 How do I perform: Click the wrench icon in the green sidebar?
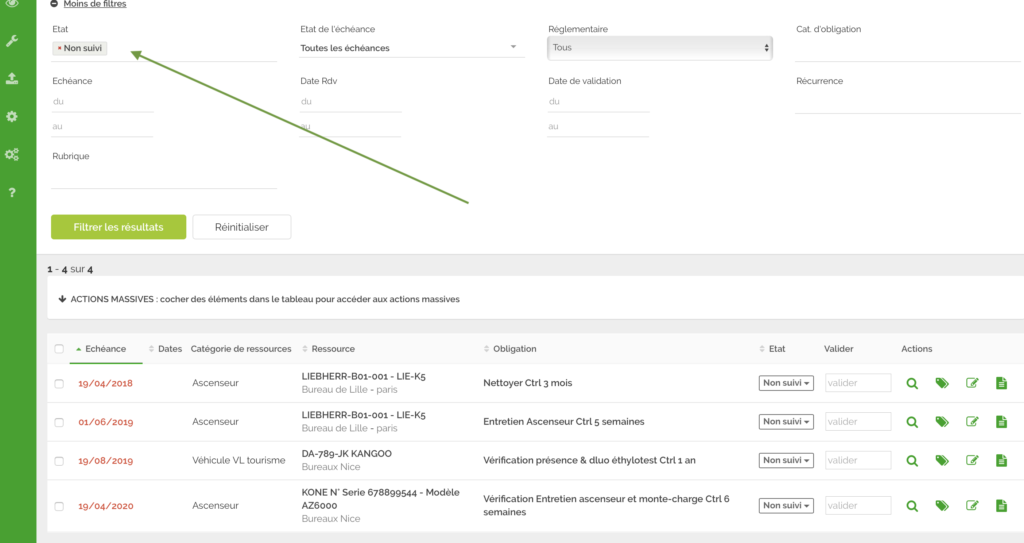tap(12, 41)
